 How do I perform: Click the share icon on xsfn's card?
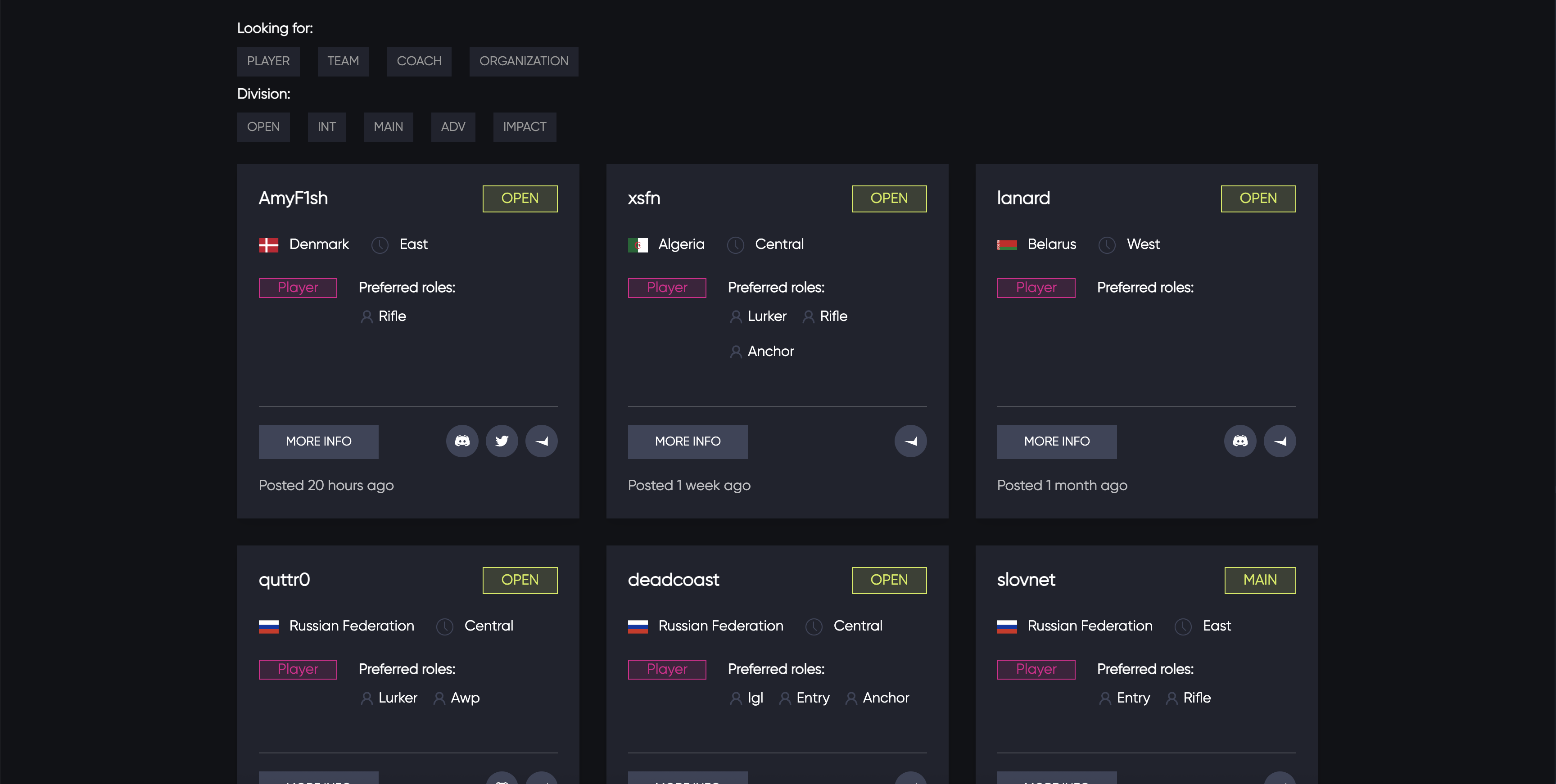point(911,441)
